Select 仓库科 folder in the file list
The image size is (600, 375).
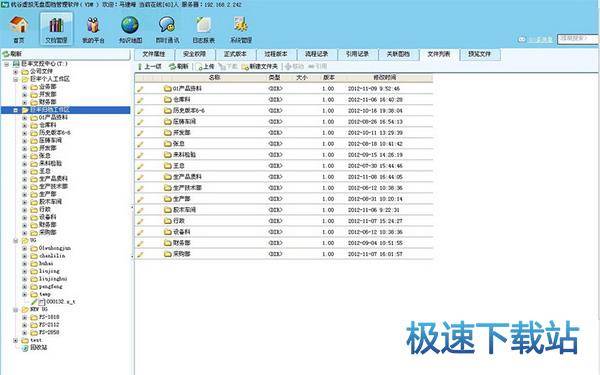point(177,99)
